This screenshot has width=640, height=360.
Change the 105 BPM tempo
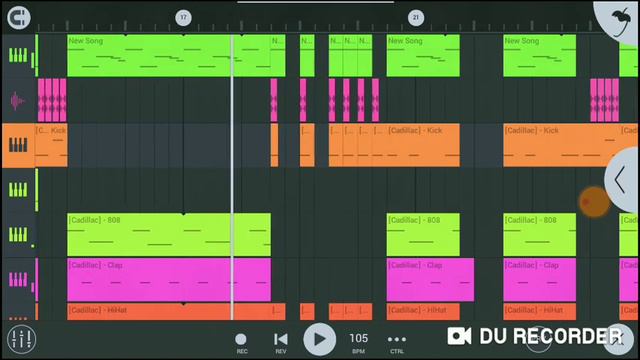[358, 342]
